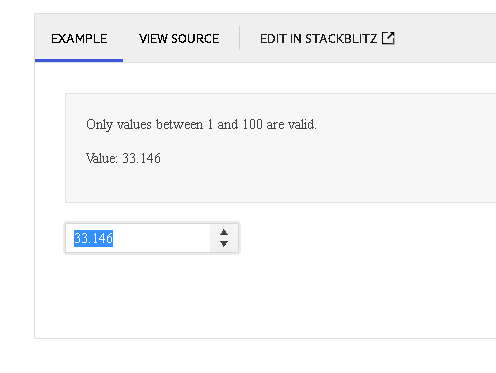
Task: Click the highlighted 33.146 text in the input
Action: click(x=93, y=238)
